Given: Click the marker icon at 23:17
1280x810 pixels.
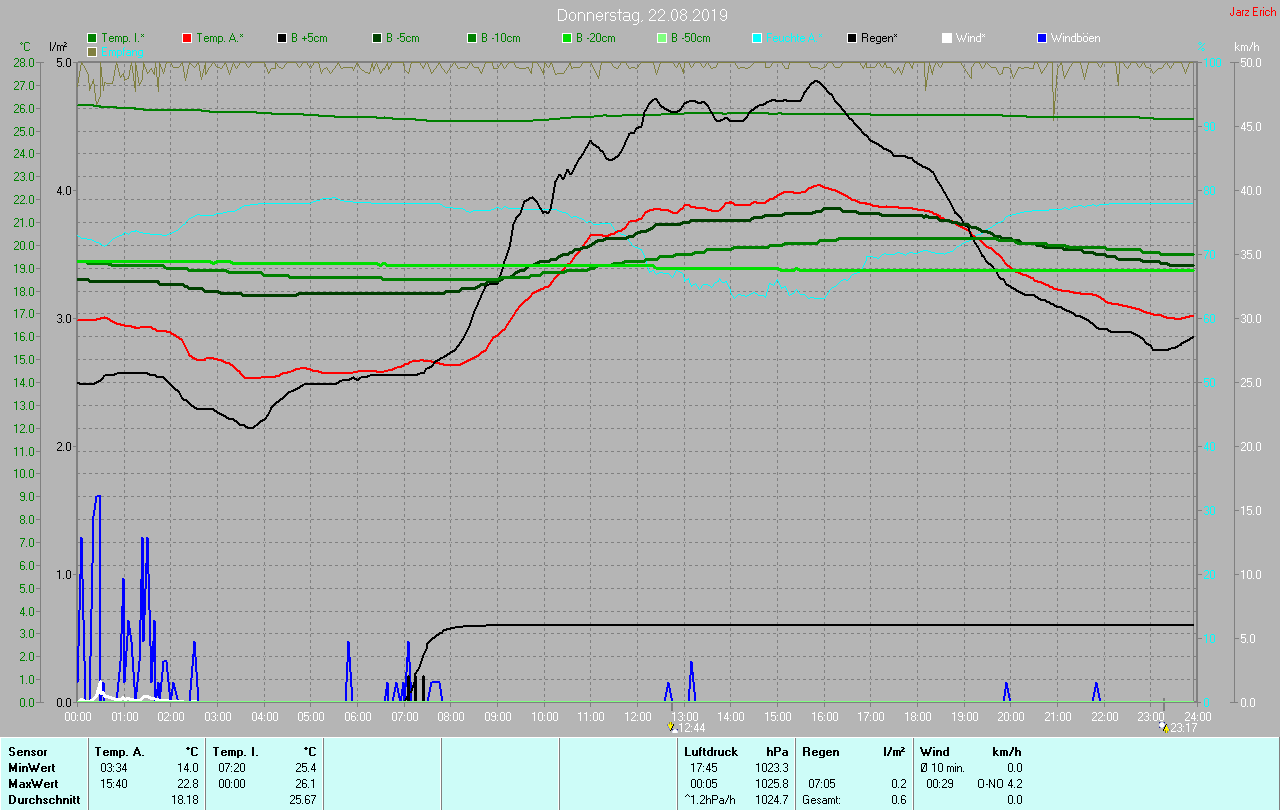Looking at the screenshot, I should (x=1164, y=728).
